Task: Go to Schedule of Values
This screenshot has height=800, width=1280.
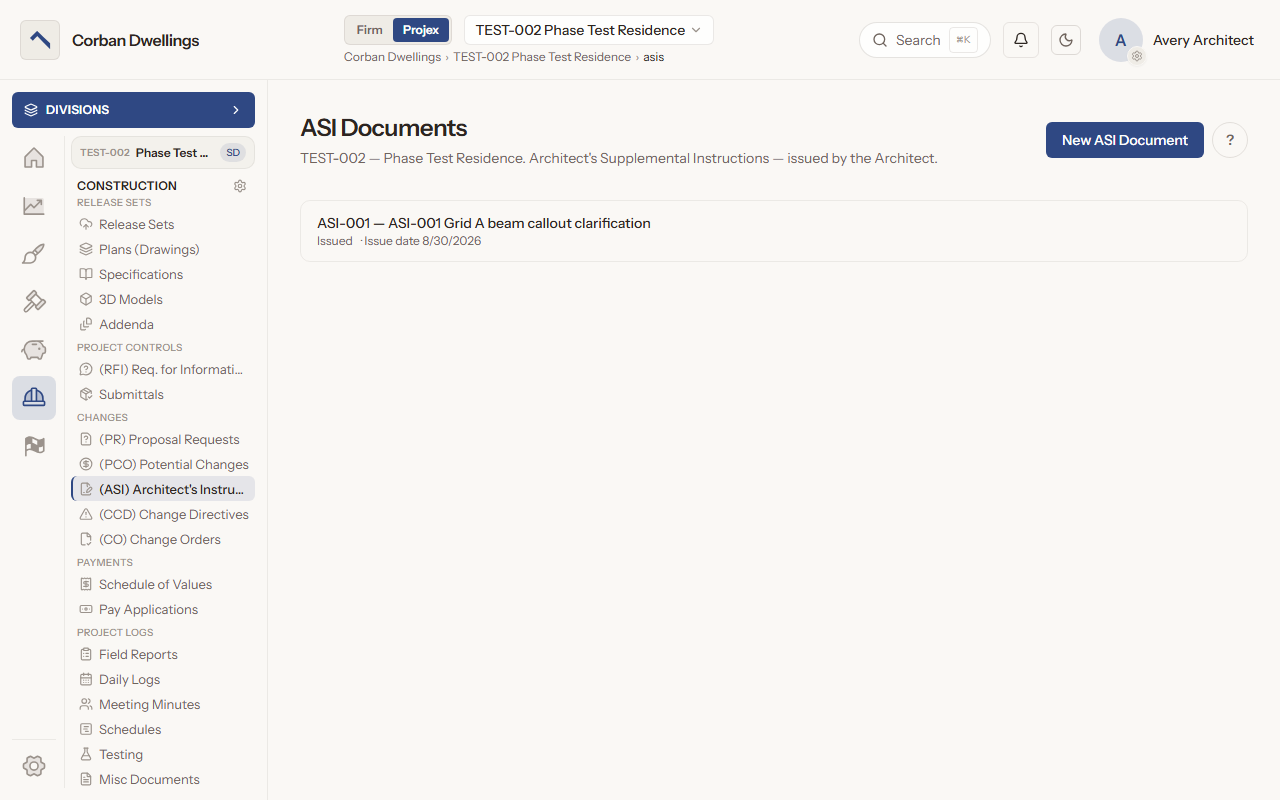Action: click(x=163, y=585)
